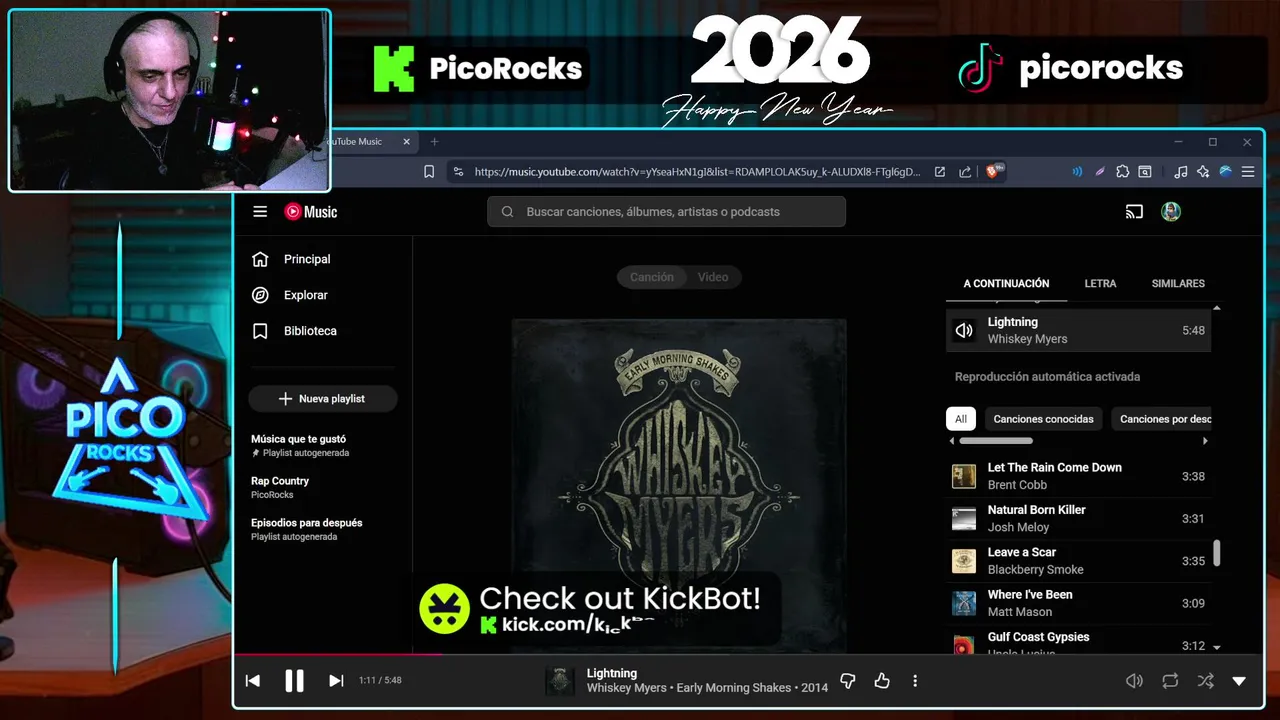Dislike the current song
The width and height of the screenshot is (1280, 720).
tap(848, 681)
